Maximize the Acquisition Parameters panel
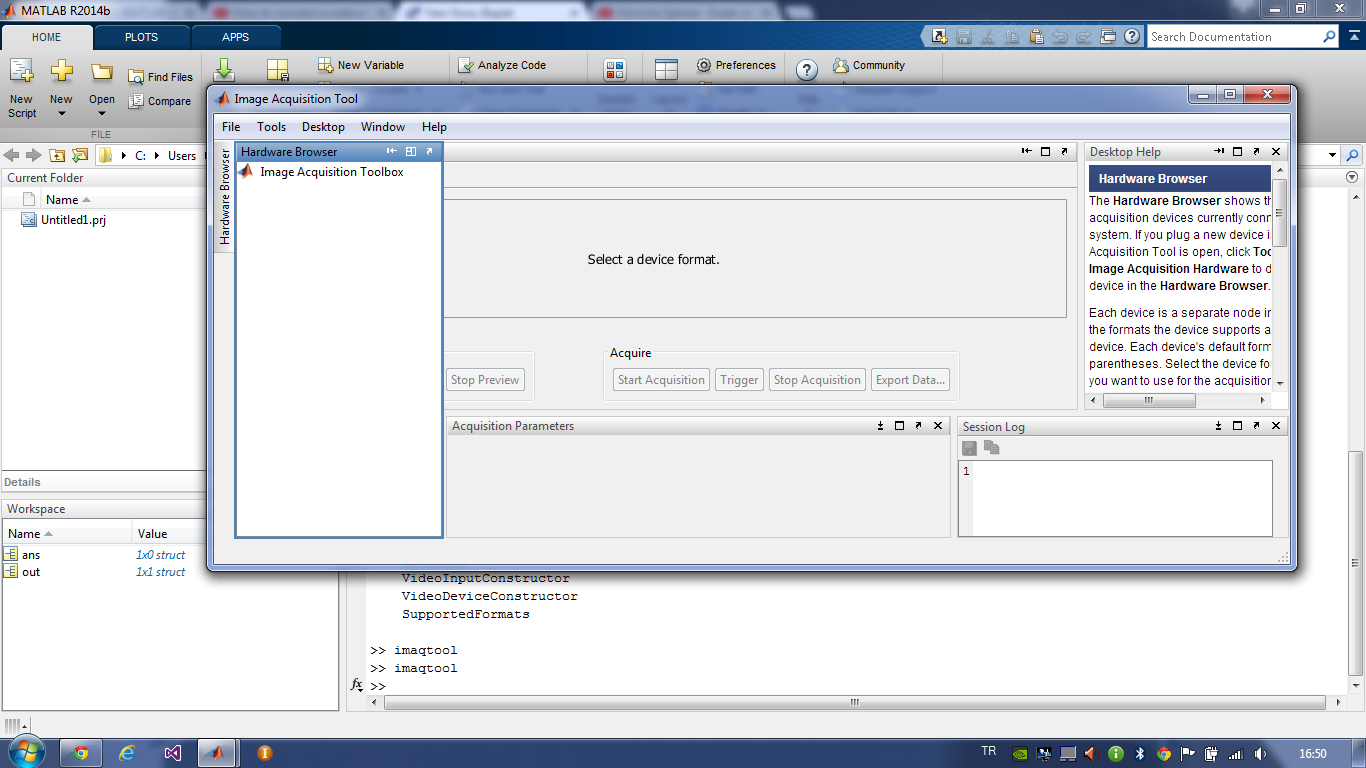The image size is (1366, 768). pyautogui.click(x=899, y=425)
